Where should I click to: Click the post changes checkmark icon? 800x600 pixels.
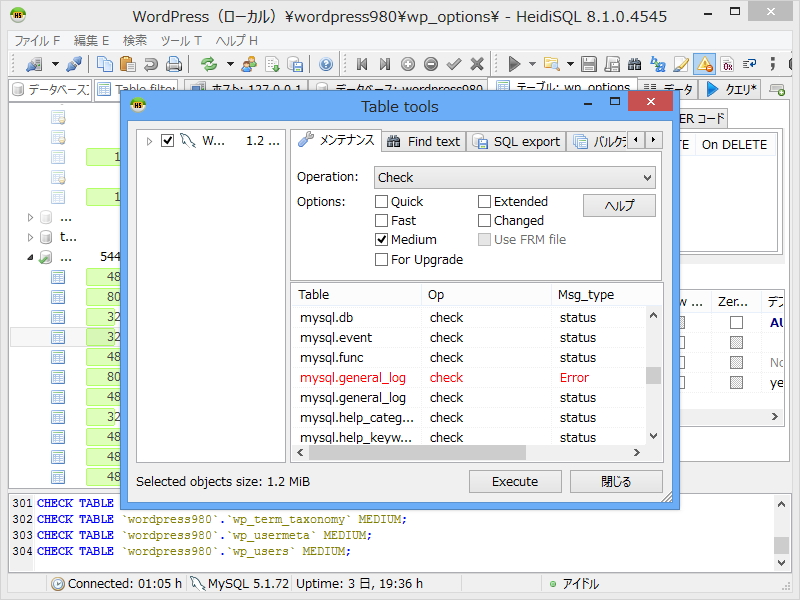[x=454, y=64]
